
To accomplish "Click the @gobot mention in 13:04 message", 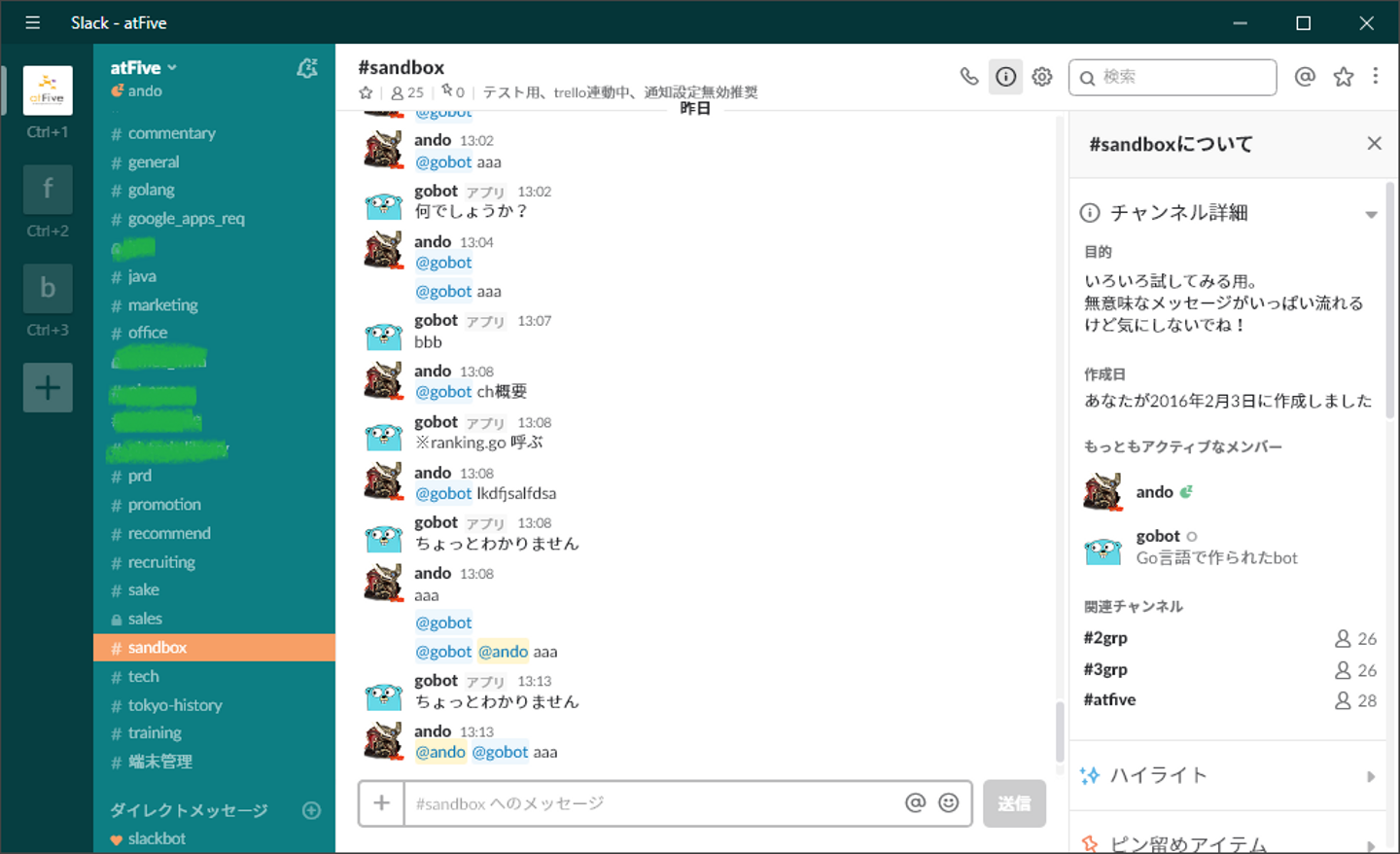I will point(443,263).
